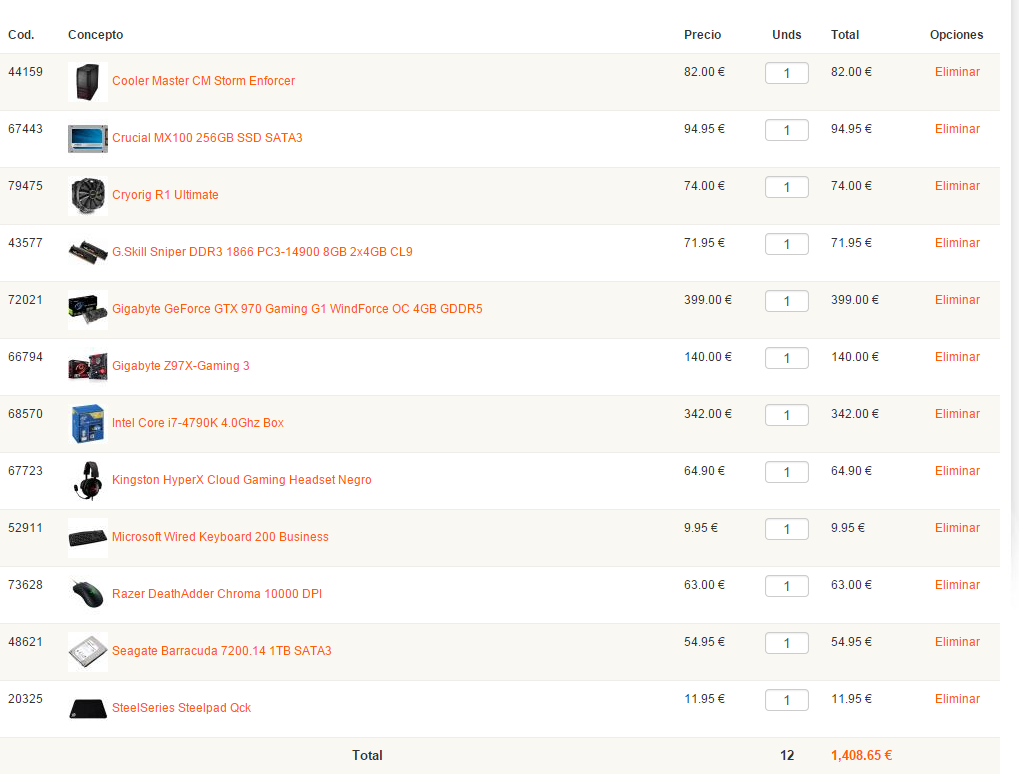This screenshot has width=1019, height=782.
Task: Click the cart total 1,408.65 € amount
Action: pyautogui.click(x=861, y=756)
